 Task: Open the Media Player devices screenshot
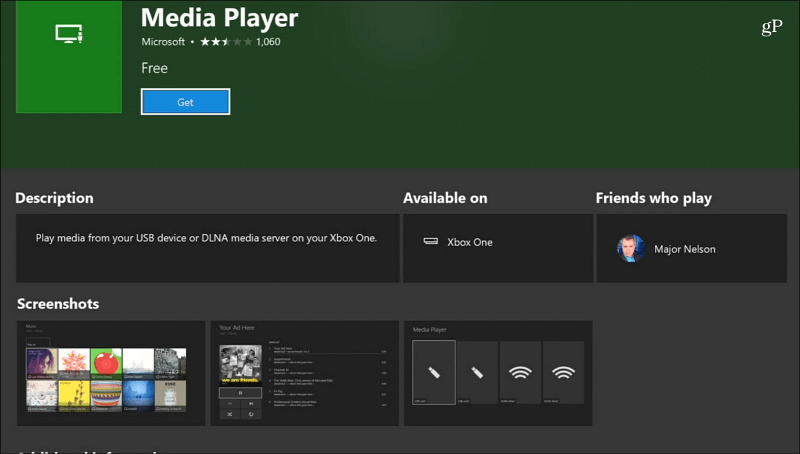(498, 373)
